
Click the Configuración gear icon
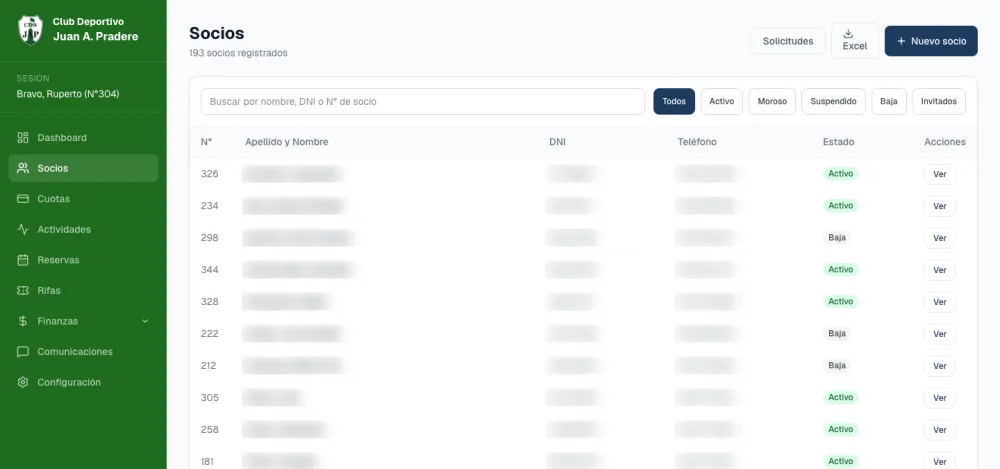23,383
